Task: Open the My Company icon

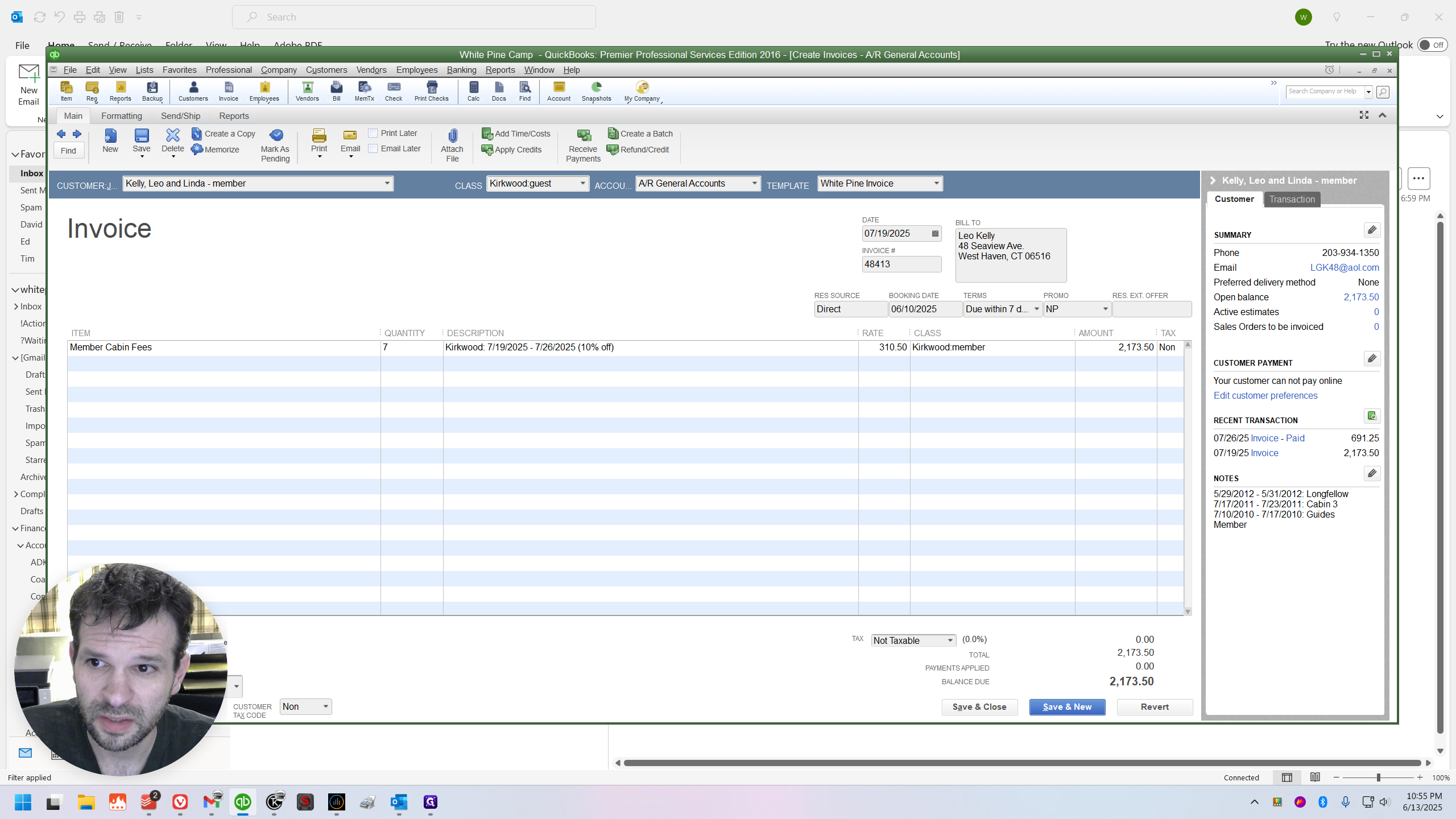Action: [642, 91]
